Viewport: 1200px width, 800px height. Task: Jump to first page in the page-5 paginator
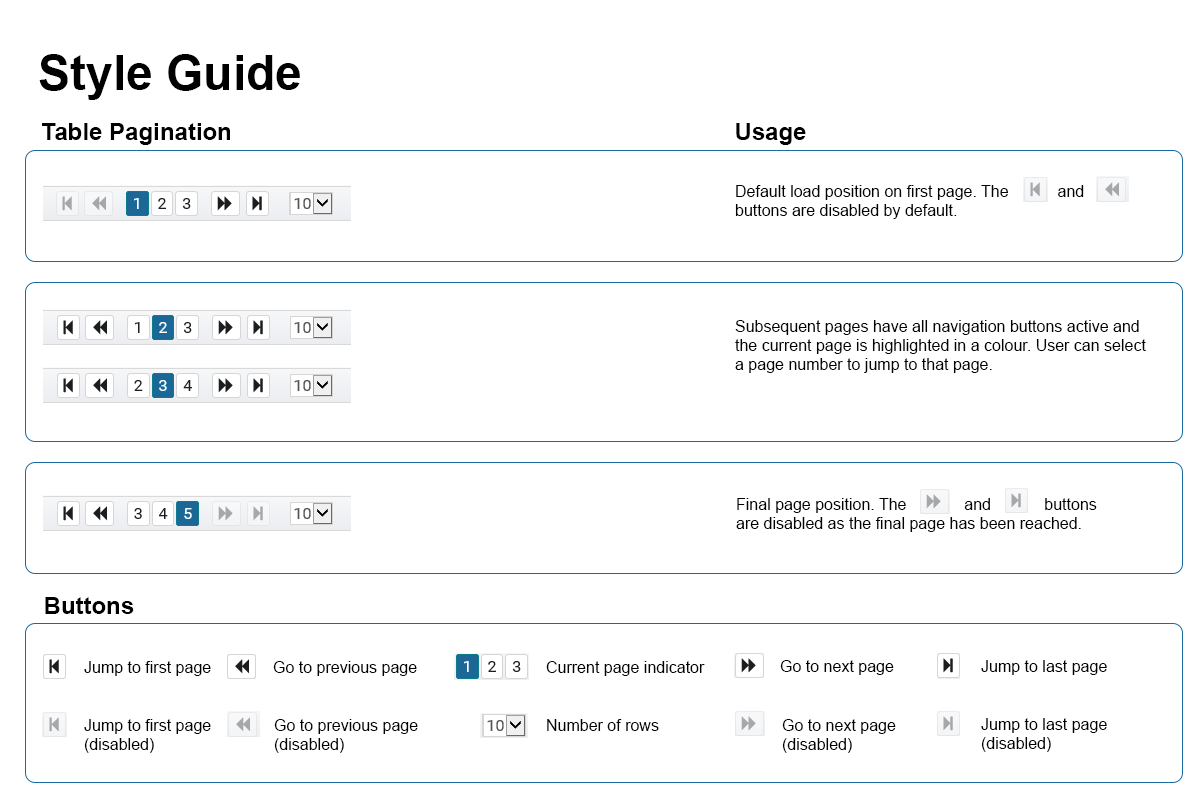click(x=68, y=514)
